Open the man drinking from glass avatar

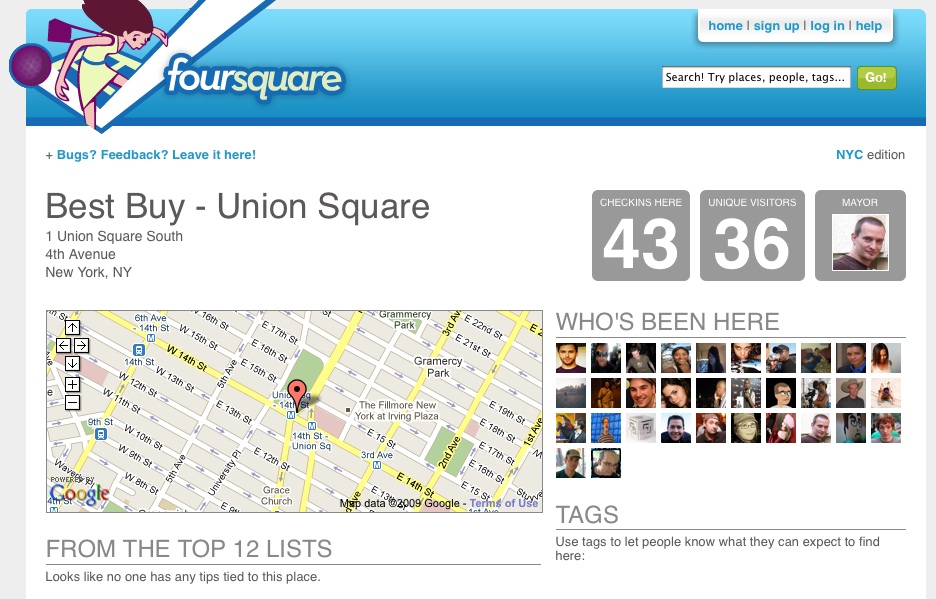point(781,358)
